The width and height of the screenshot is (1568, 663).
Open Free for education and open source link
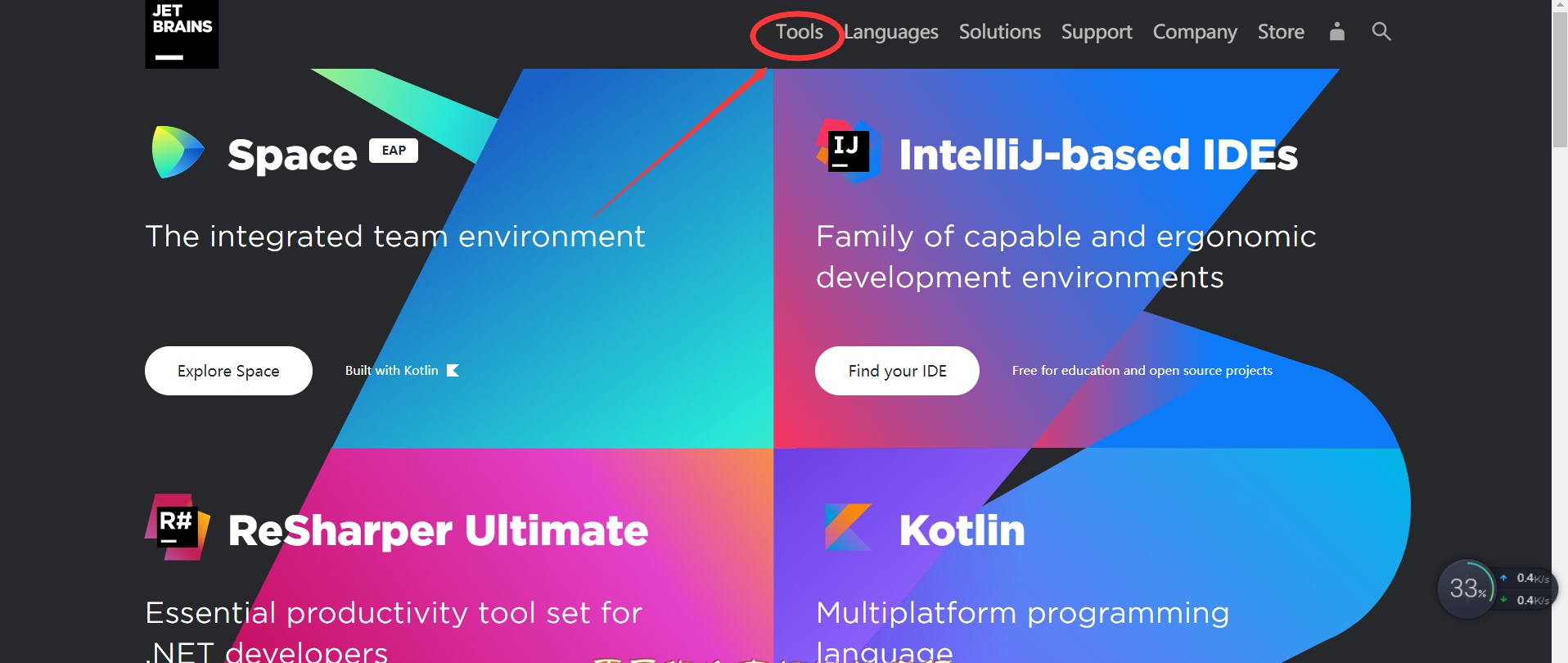(x=1142, y=371)
